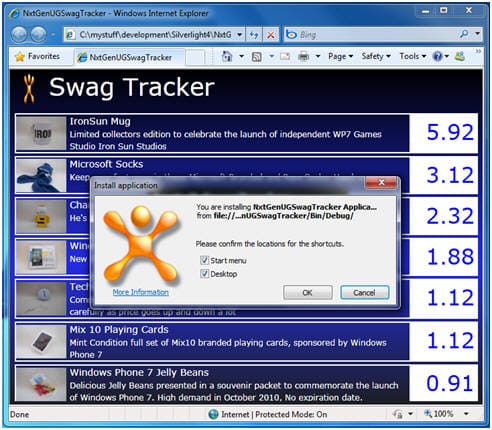This screenshot has height=430, width=492.
Task: Open a new blank tab
Action: 195,57
